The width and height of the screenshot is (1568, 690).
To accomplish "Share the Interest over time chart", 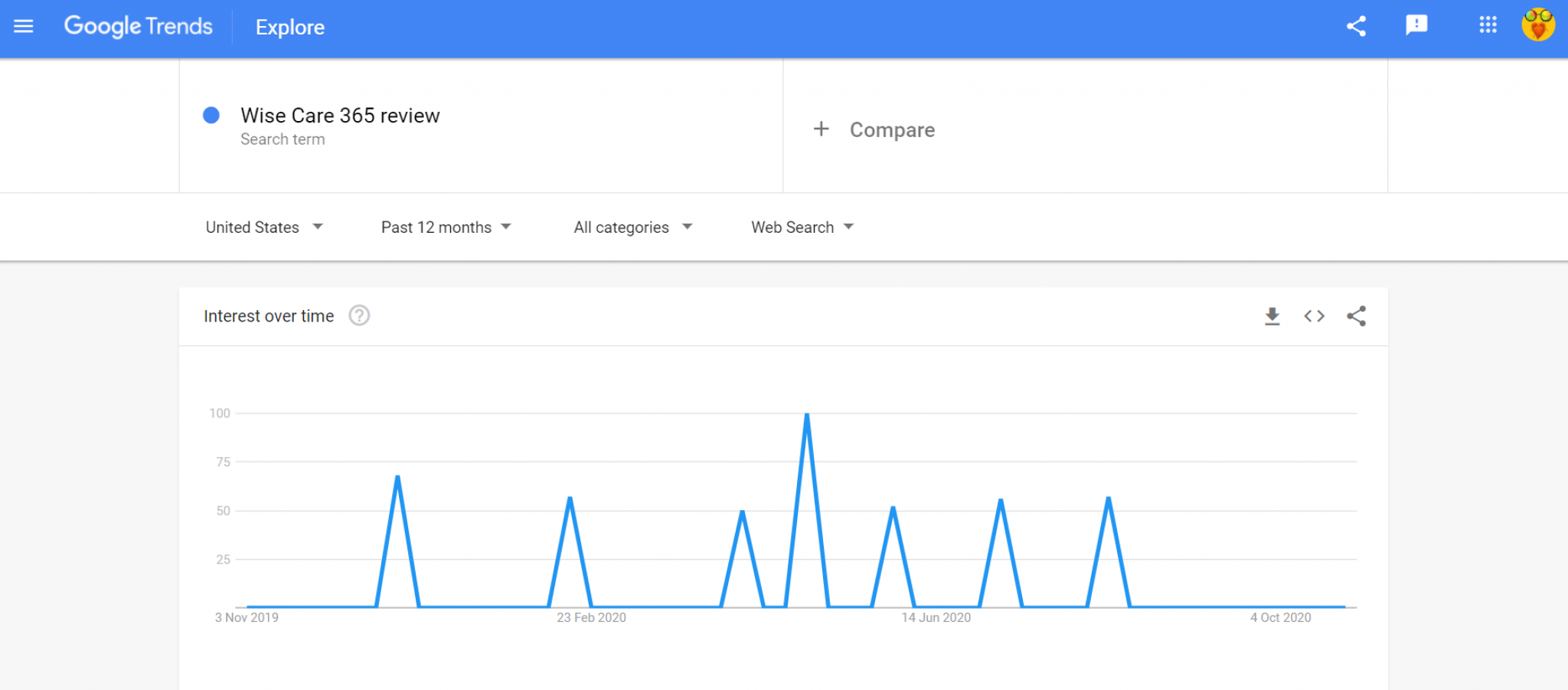I will point(1356,316).
